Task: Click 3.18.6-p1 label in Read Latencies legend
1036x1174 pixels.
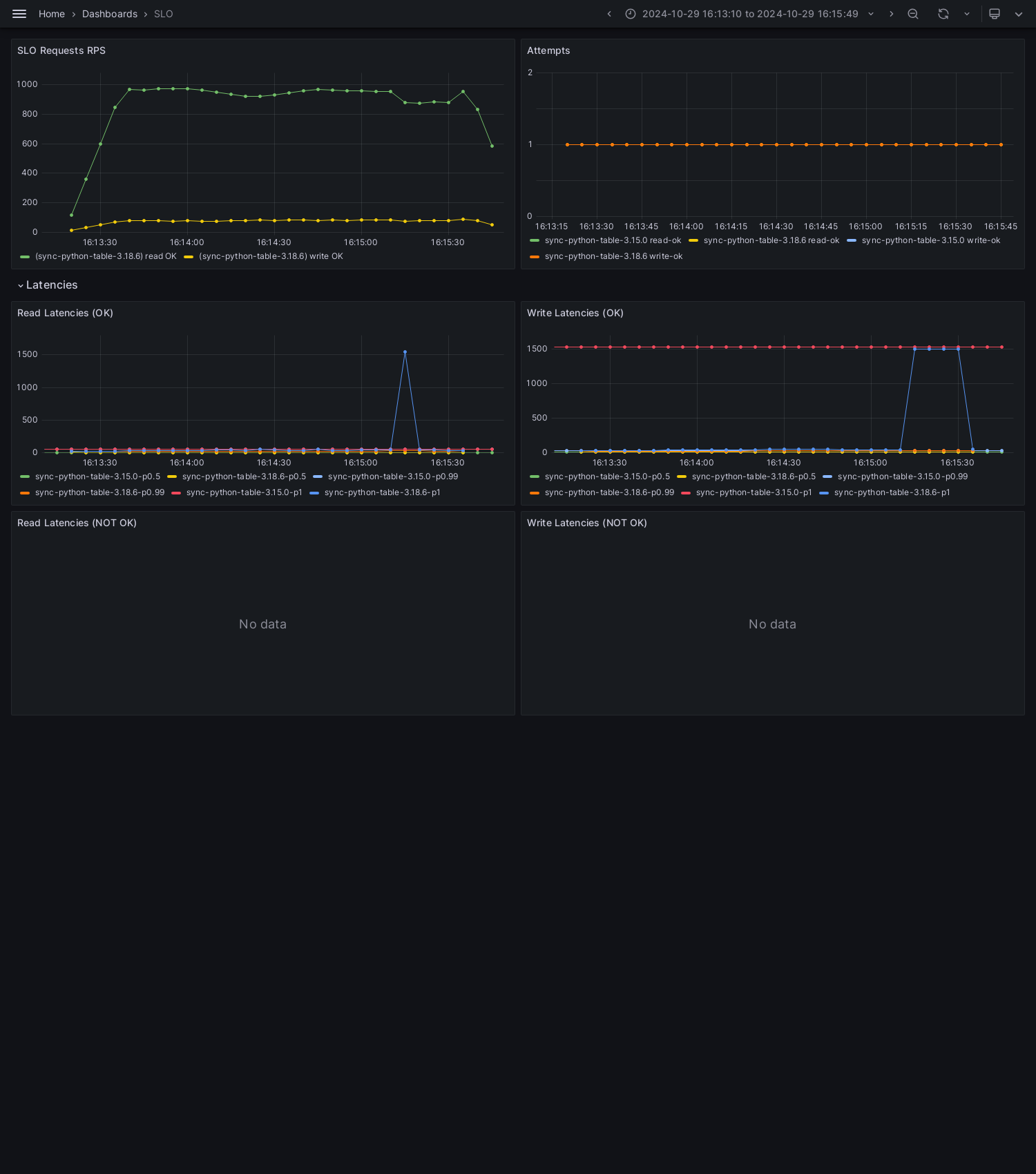Action: tap(382, 492)
